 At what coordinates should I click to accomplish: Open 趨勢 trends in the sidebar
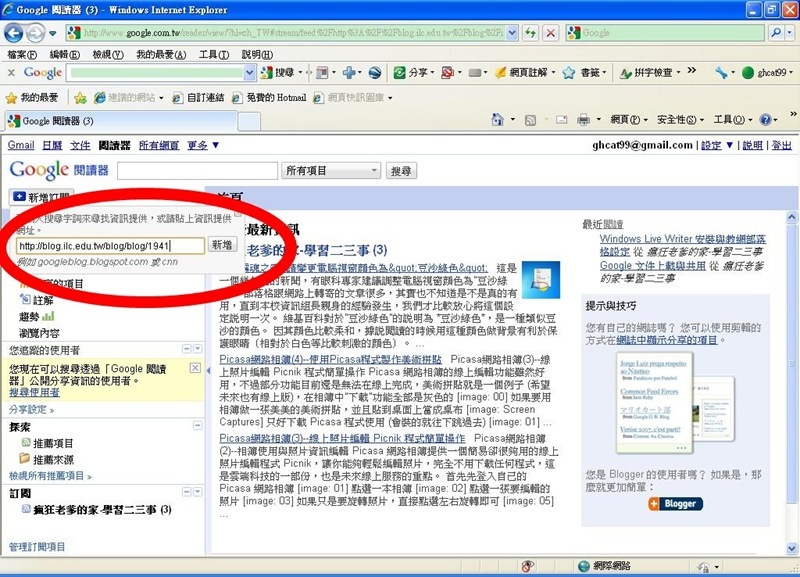click(37, 317)
